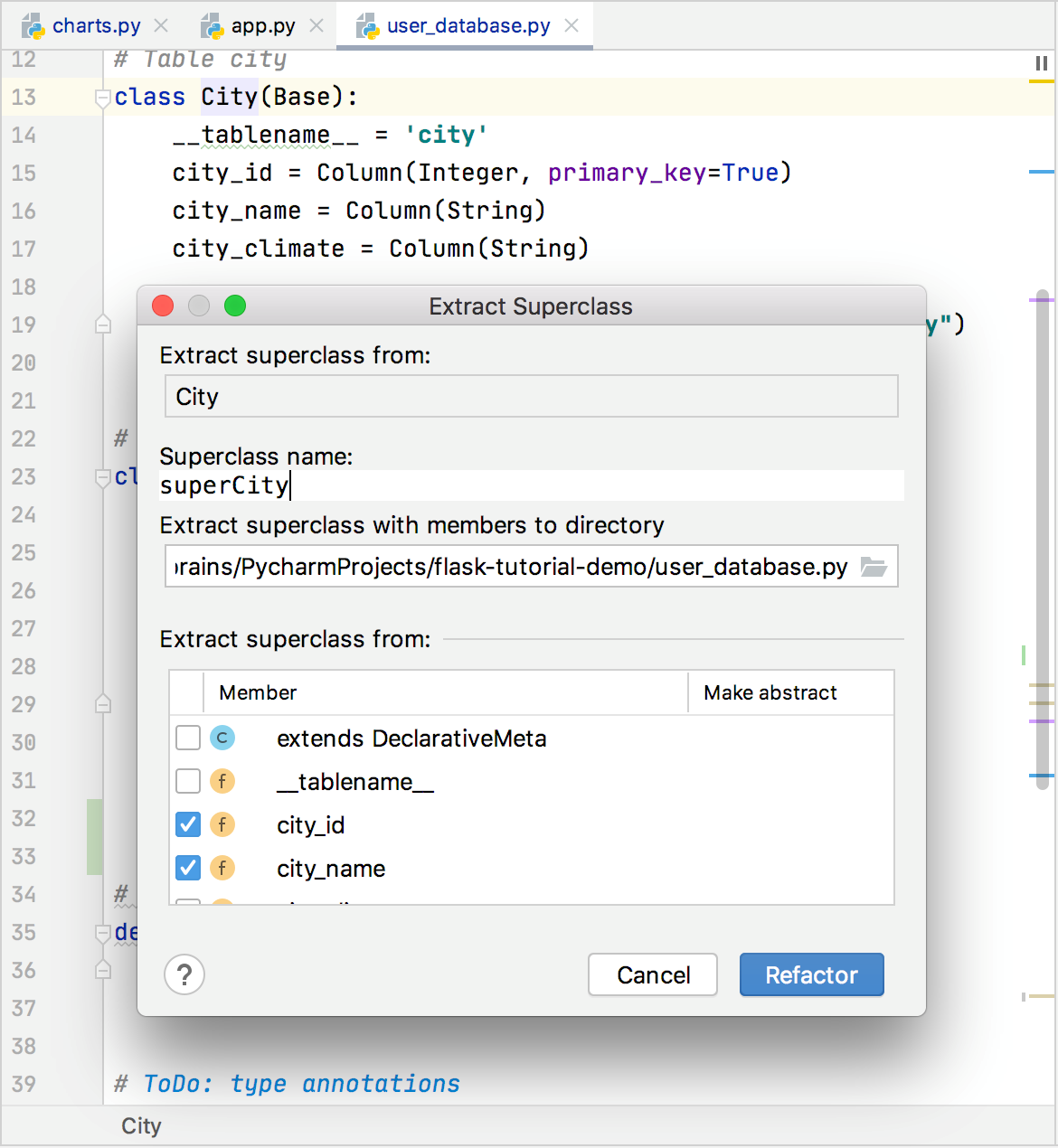The height and width of the screenshot is (1148, 1058).
Task: Click the class 'c' icon beside extends DeclarativeMeta
Action: (x=222, y=738)
